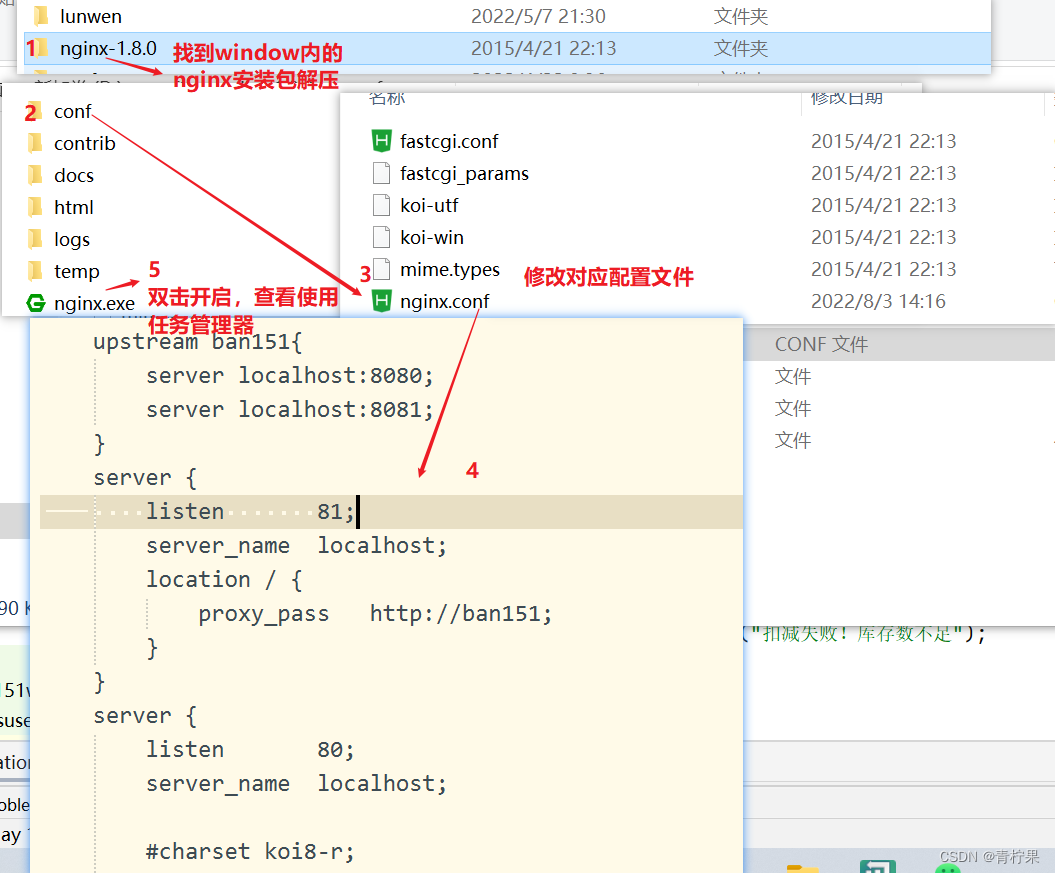1055x873 pixels.
Task: Click the listen 80 line in editor
Action: 250,749
